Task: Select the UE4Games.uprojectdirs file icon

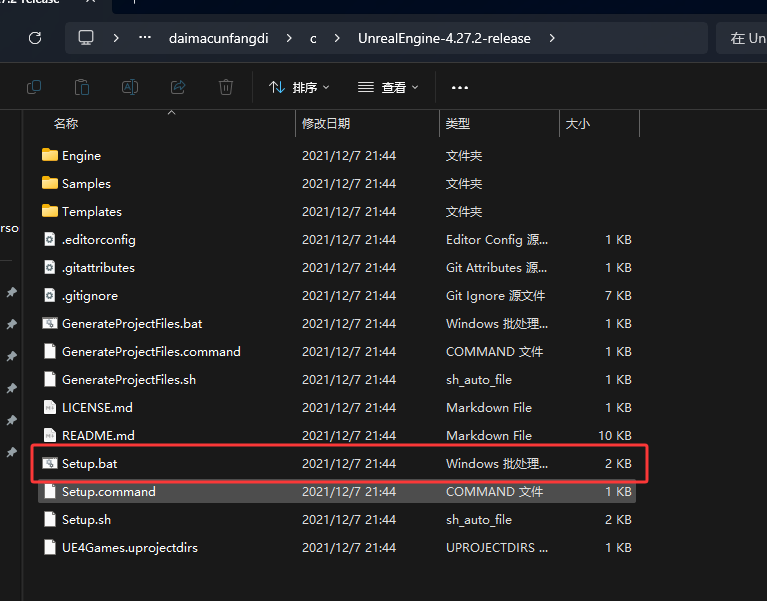Action: point(49,547)
